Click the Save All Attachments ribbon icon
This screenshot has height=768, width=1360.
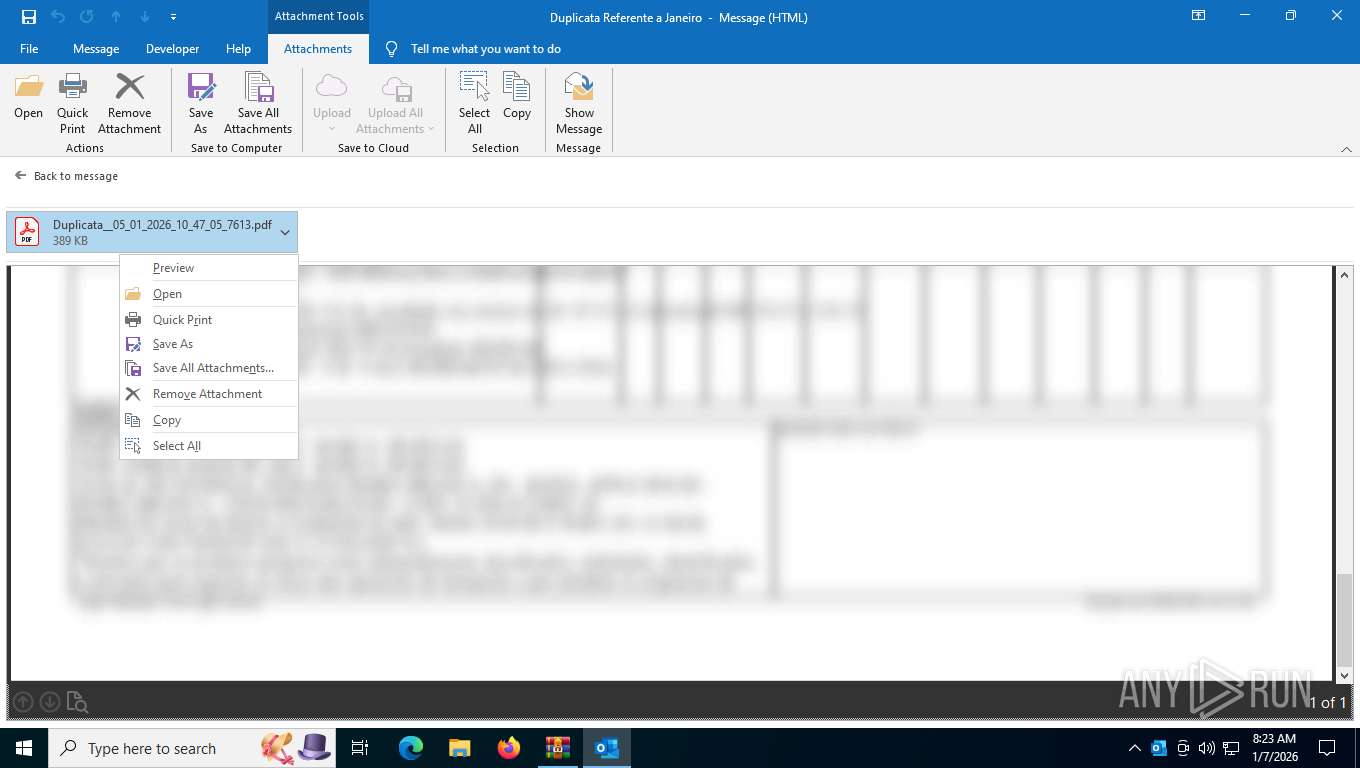[x=258, y=104]
